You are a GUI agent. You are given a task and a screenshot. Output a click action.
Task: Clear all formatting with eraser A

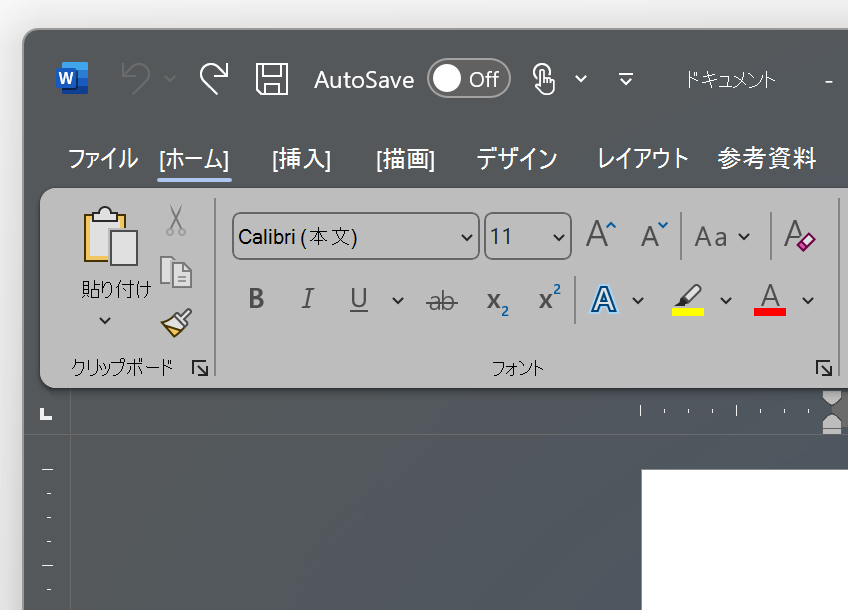coord(799,235)
